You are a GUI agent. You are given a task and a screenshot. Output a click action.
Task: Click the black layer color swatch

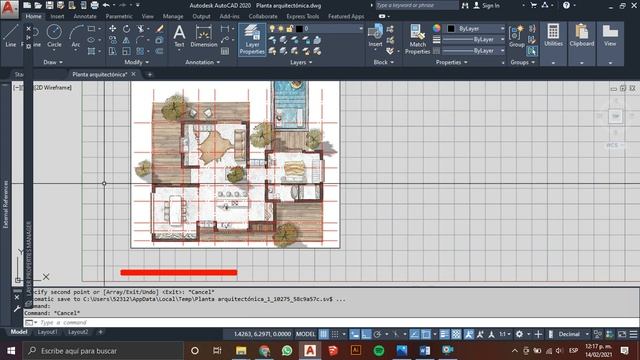(299, 29)
